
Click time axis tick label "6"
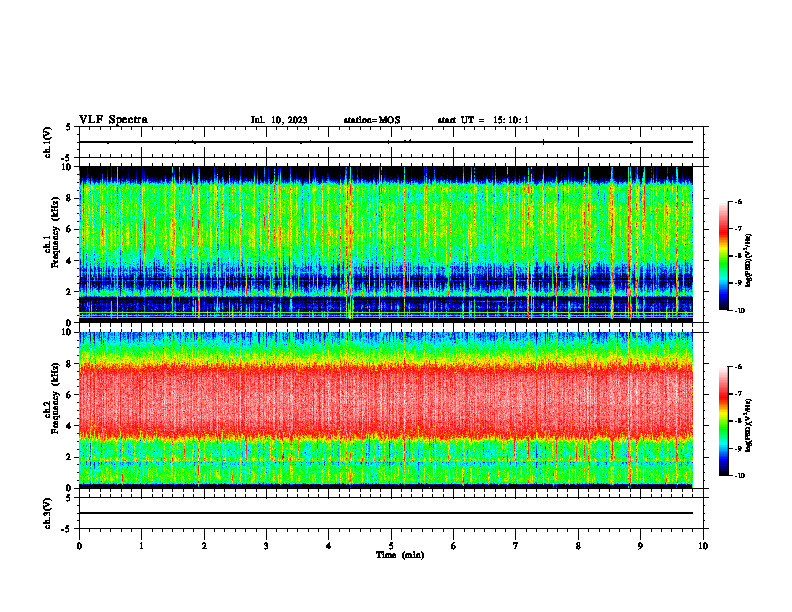click(x=454, y=546)
